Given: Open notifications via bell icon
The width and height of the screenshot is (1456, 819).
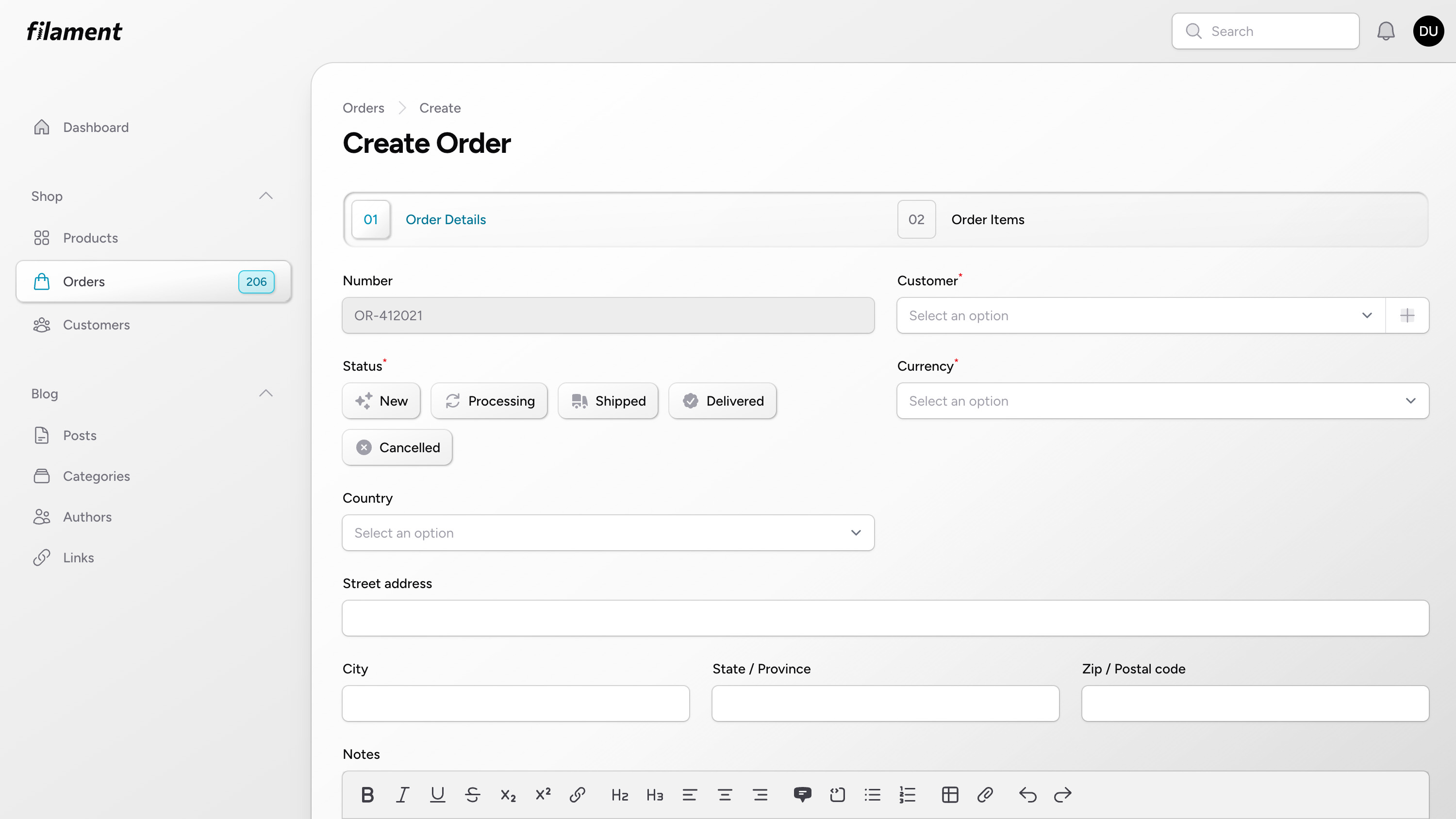Looking at the screenshot, I should click(1385, 31).
